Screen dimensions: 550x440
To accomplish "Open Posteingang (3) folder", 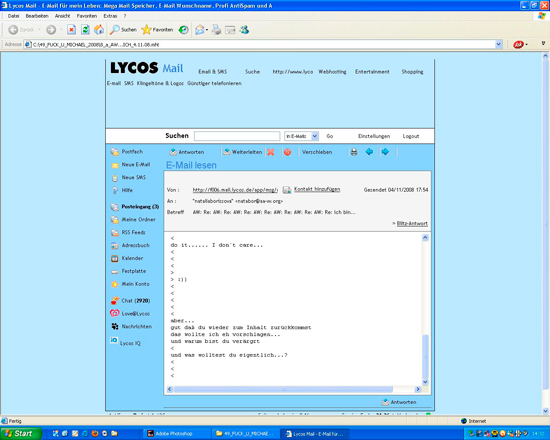I will [135, 207].
